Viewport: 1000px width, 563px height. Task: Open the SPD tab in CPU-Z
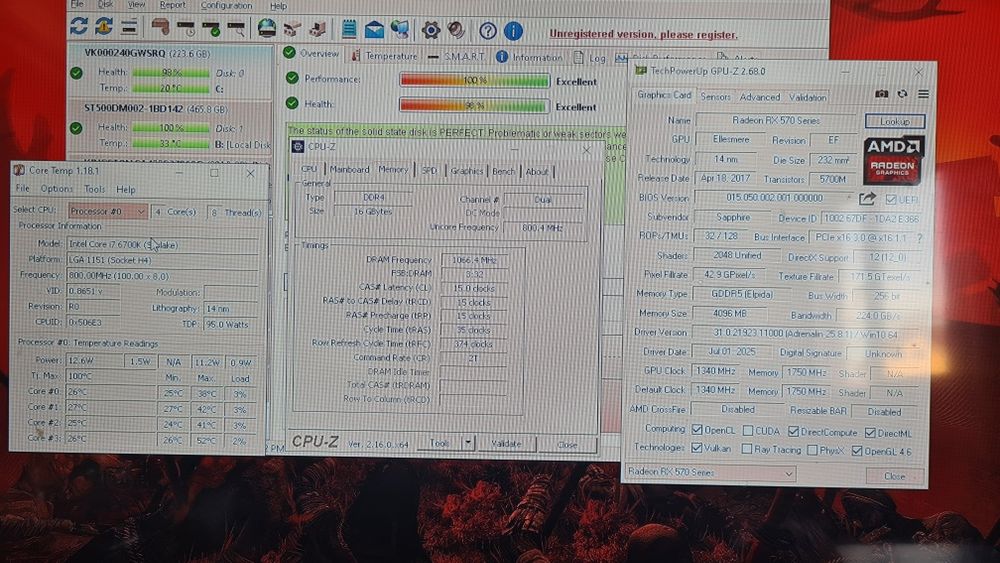coord(429,171)
